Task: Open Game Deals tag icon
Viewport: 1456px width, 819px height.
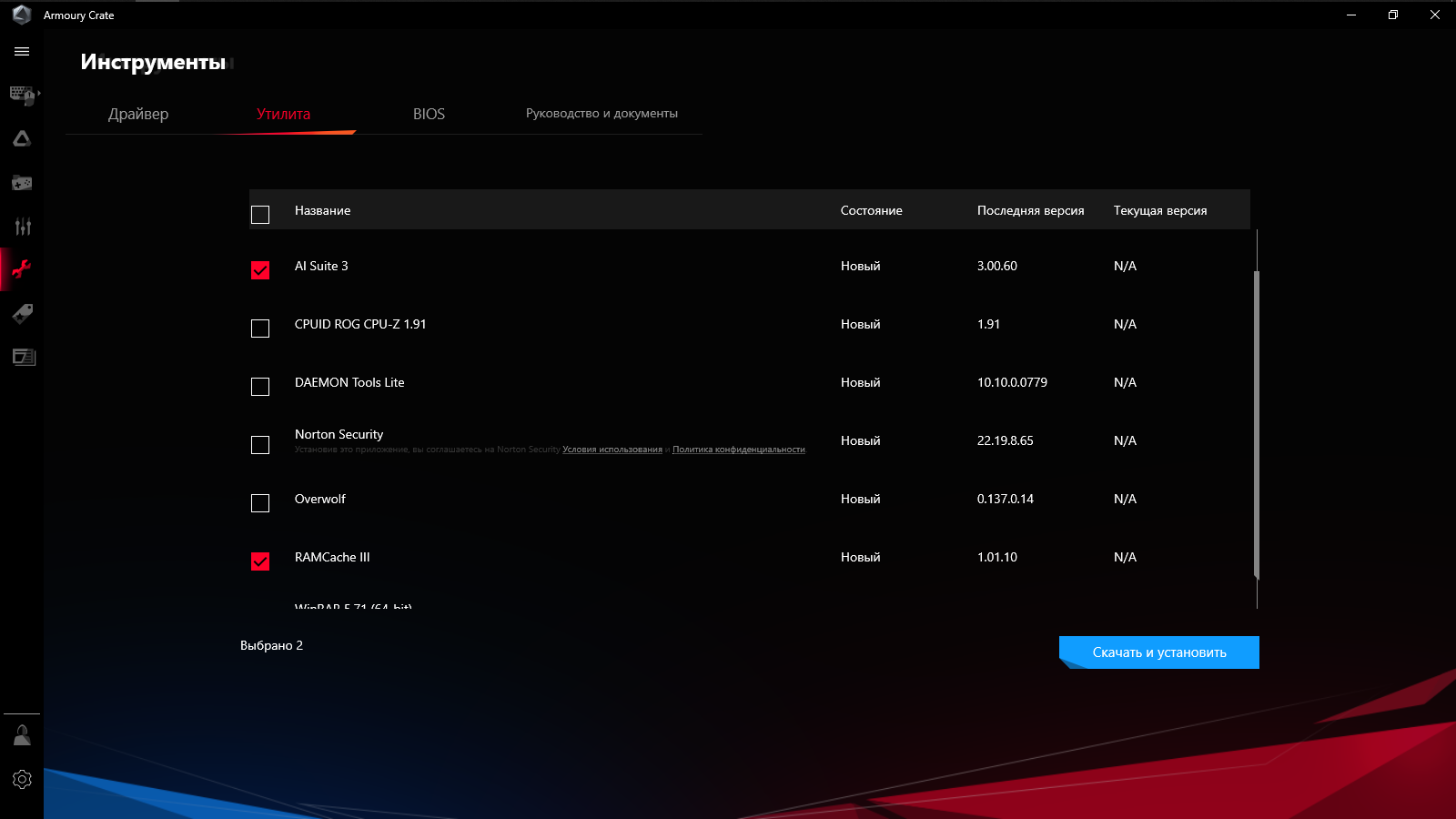Action: coord(22,313)
